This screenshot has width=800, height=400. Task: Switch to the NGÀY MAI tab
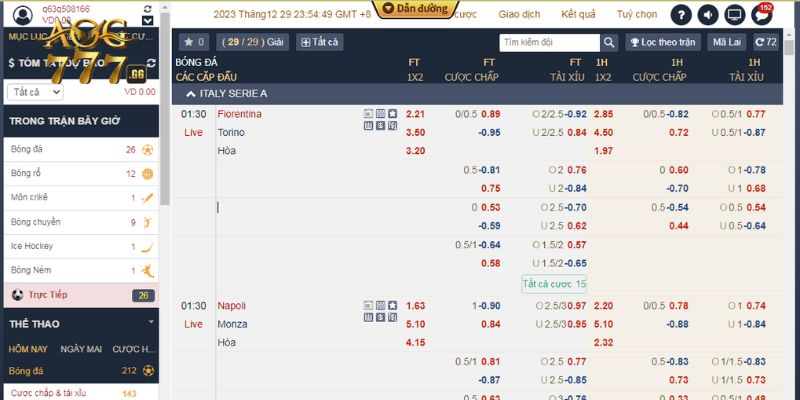coord(81,349)
